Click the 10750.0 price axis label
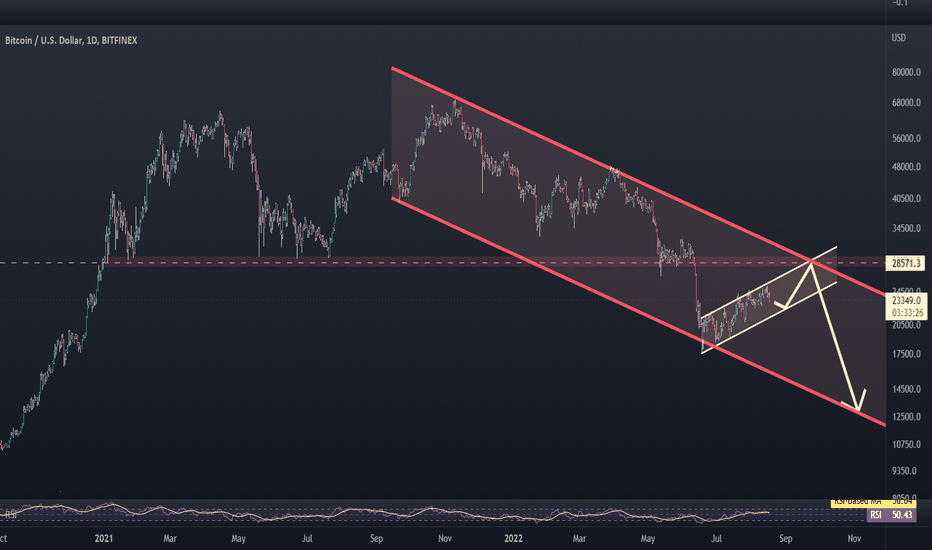This screenshot has width=932, height=550. click(906, 445)
